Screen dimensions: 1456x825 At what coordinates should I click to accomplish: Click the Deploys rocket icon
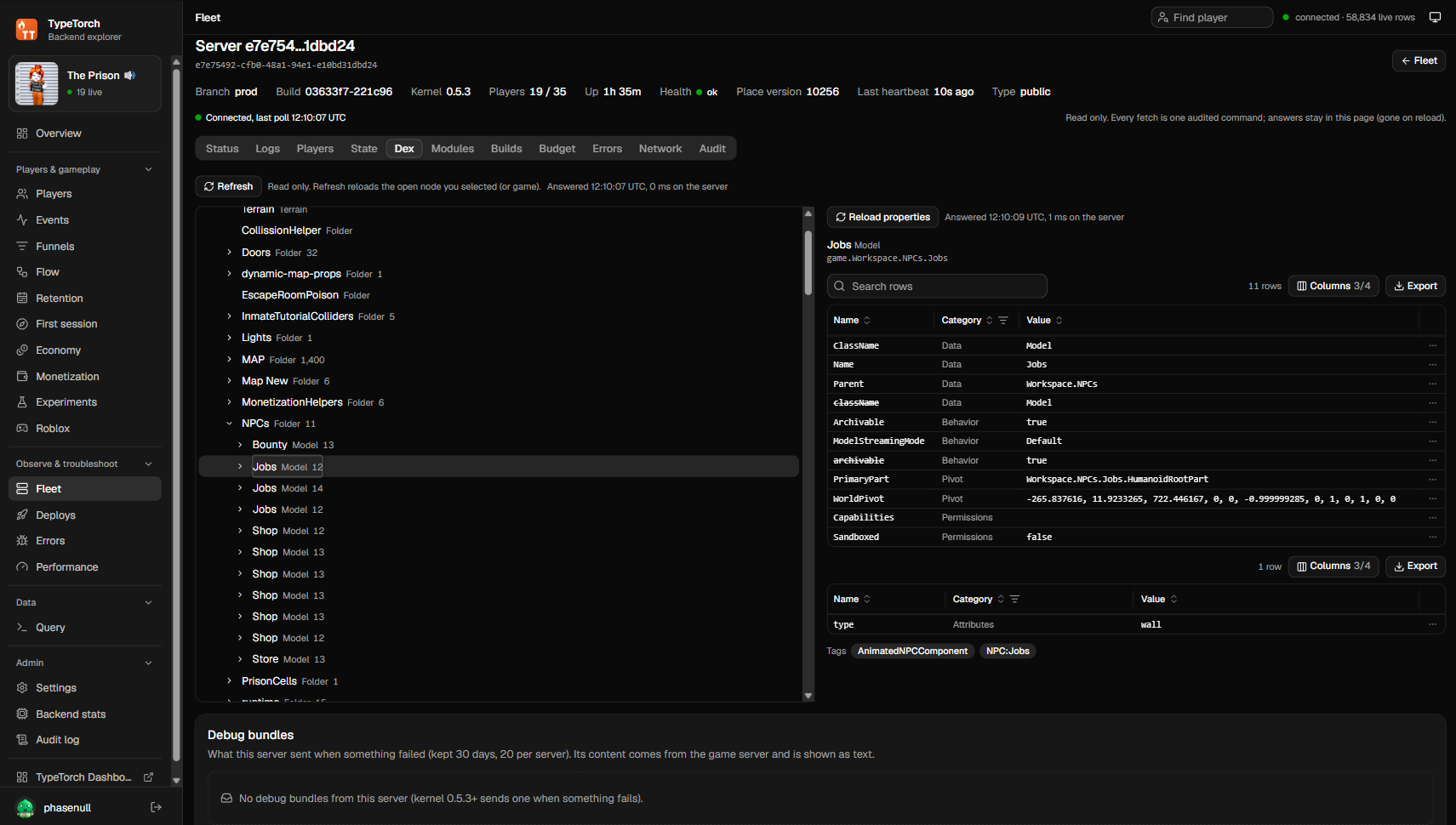pos(22,515)
